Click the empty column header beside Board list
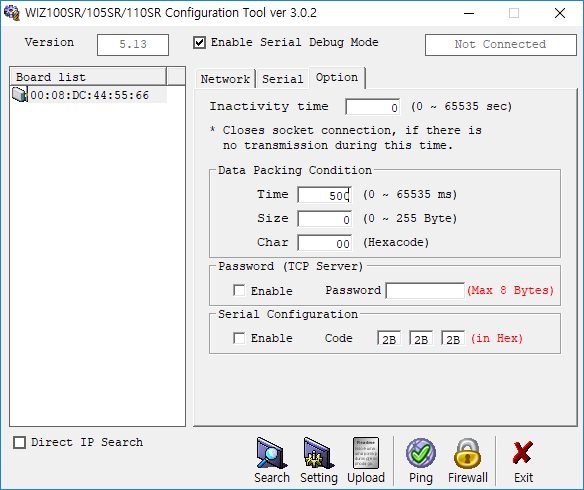This screenshot has height=490, width=584. pos(176,77)
